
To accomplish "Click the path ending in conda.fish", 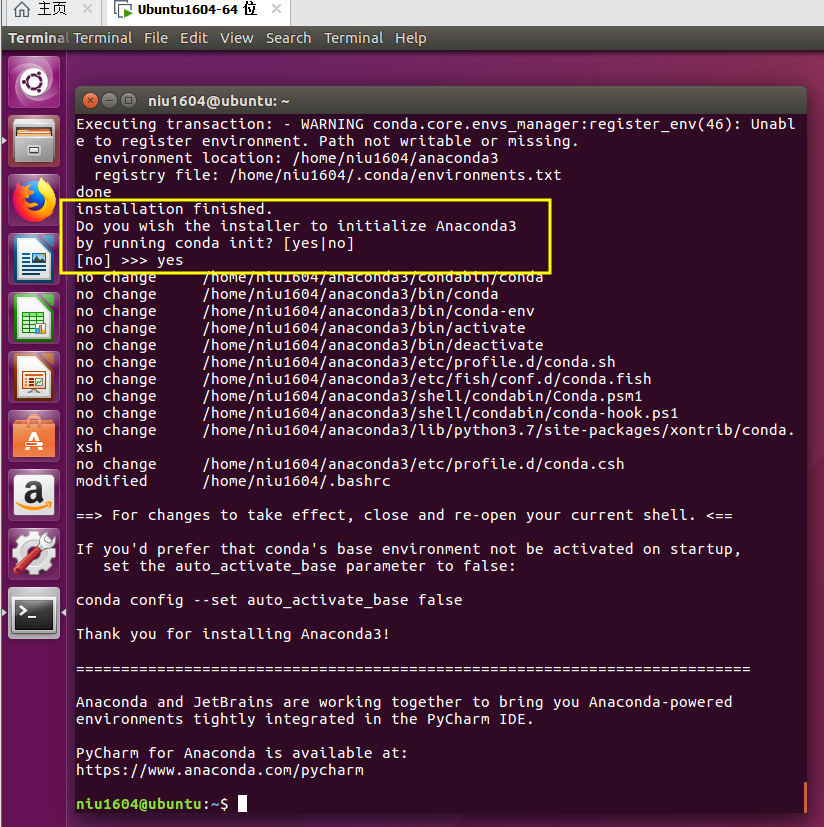I will click(427, 379).
